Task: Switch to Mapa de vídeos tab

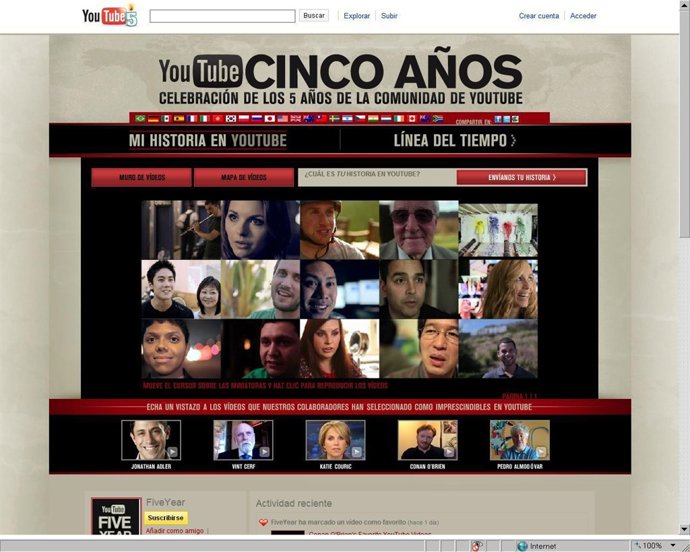Action: coord(244,177)
